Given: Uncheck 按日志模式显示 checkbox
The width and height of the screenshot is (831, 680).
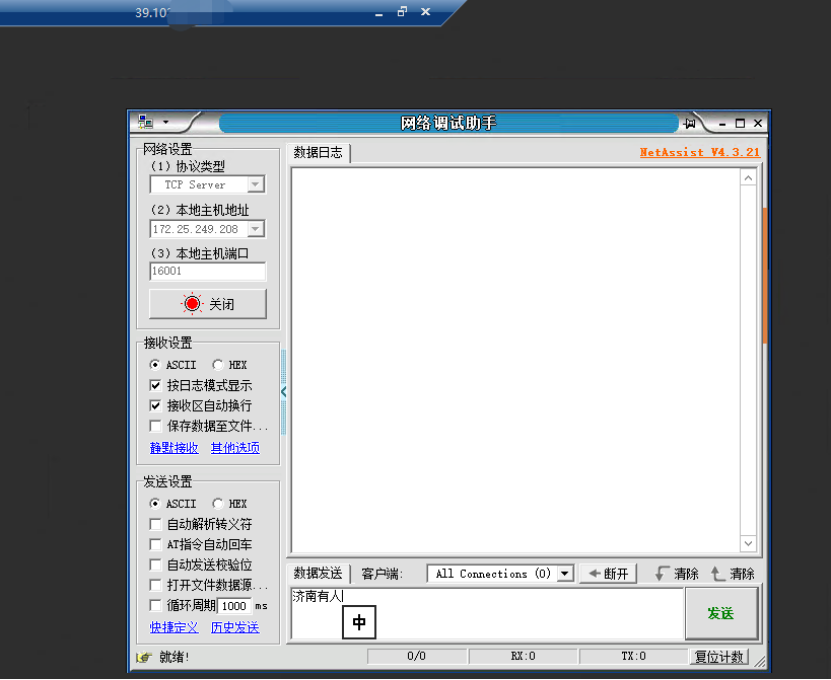Looking at the screenshot, I should click(x=156, y=385).
